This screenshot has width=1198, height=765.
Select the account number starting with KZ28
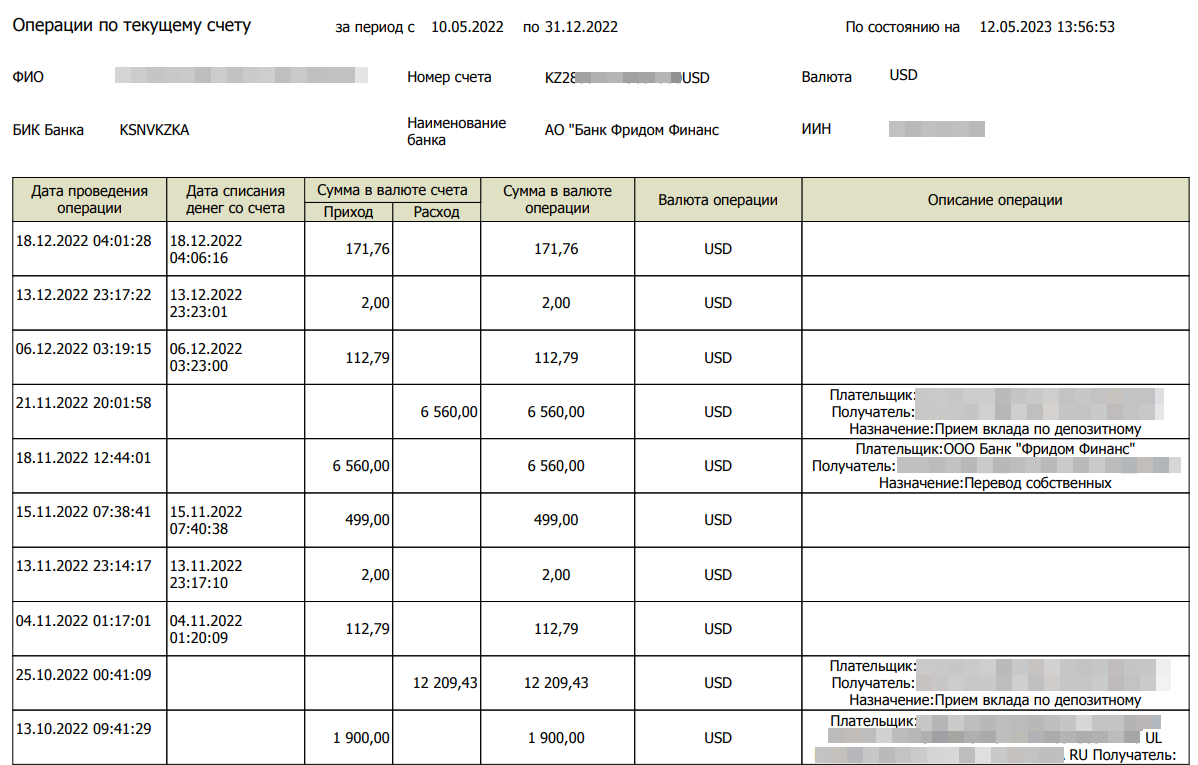627,78
